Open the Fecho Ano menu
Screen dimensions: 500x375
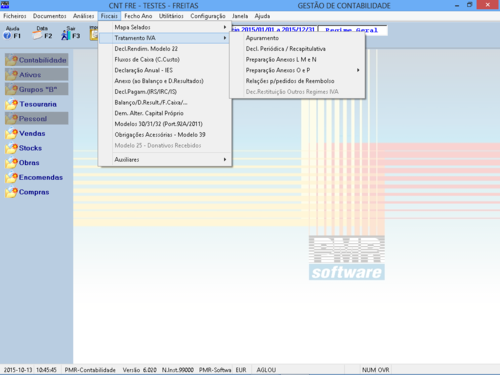coord(138,16)
